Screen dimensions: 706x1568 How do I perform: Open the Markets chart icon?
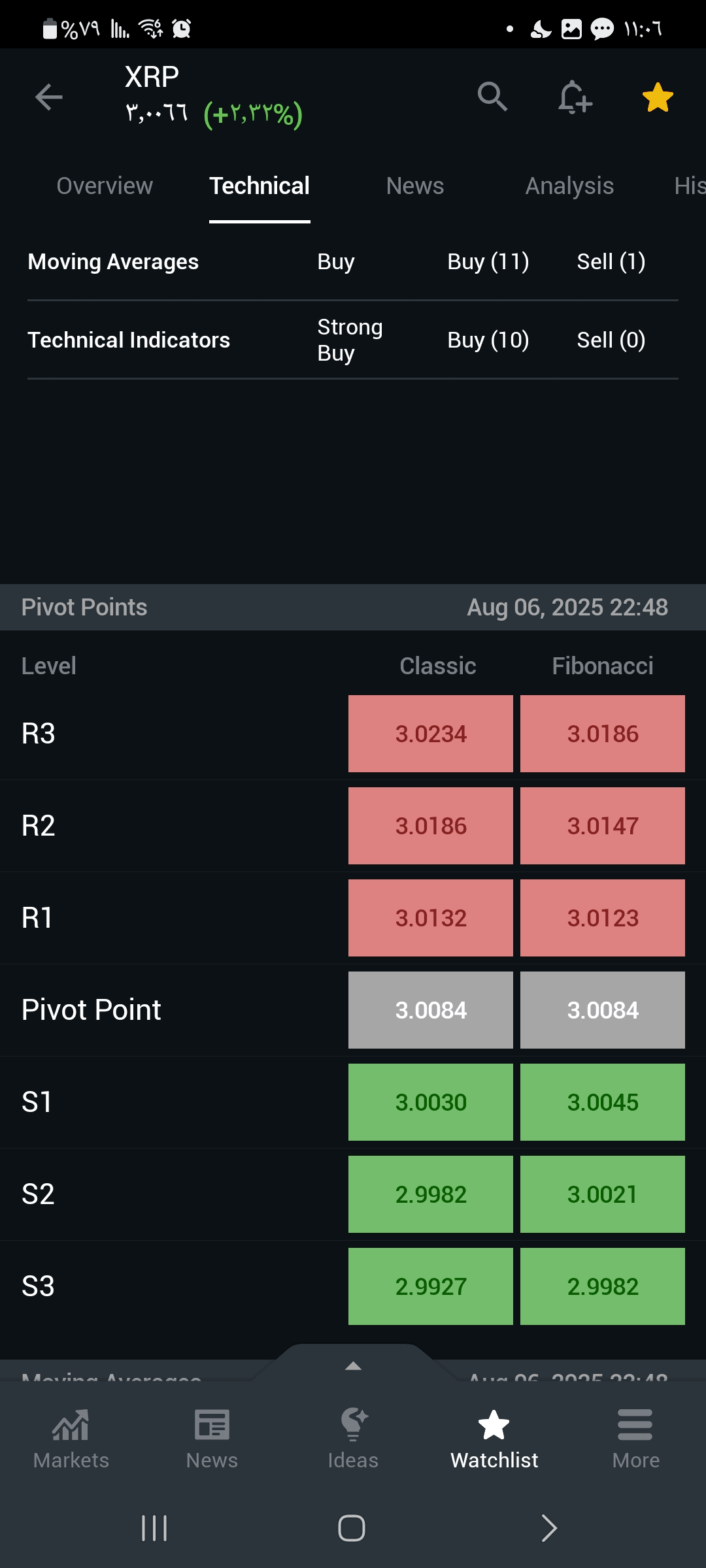(x=71, y=1424)
